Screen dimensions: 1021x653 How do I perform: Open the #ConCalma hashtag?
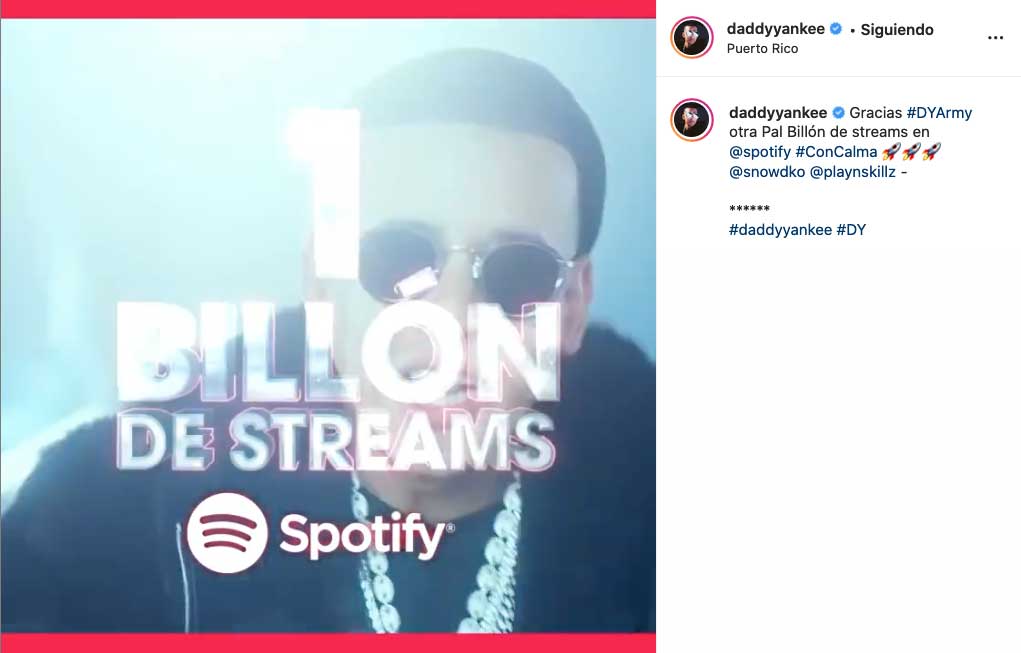tap(836, 152)
